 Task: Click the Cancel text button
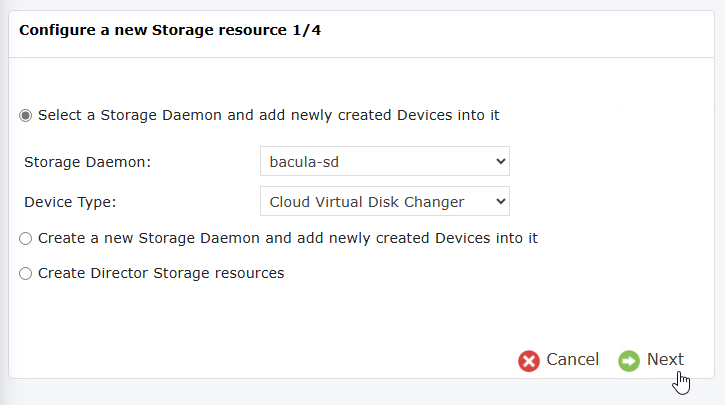point(572,359)
